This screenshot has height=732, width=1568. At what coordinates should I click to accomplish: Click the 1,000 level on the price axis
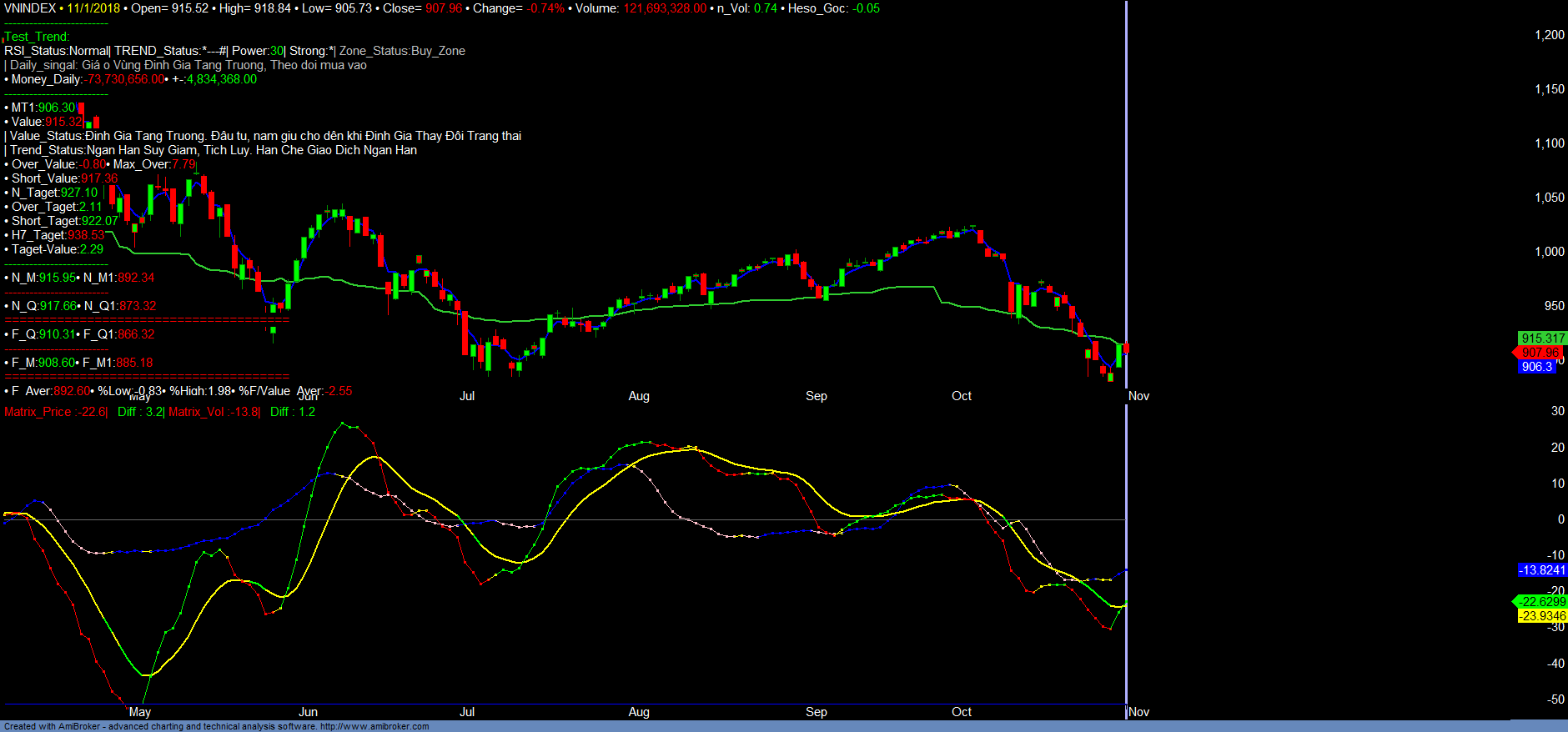[x=1550, y=252]
